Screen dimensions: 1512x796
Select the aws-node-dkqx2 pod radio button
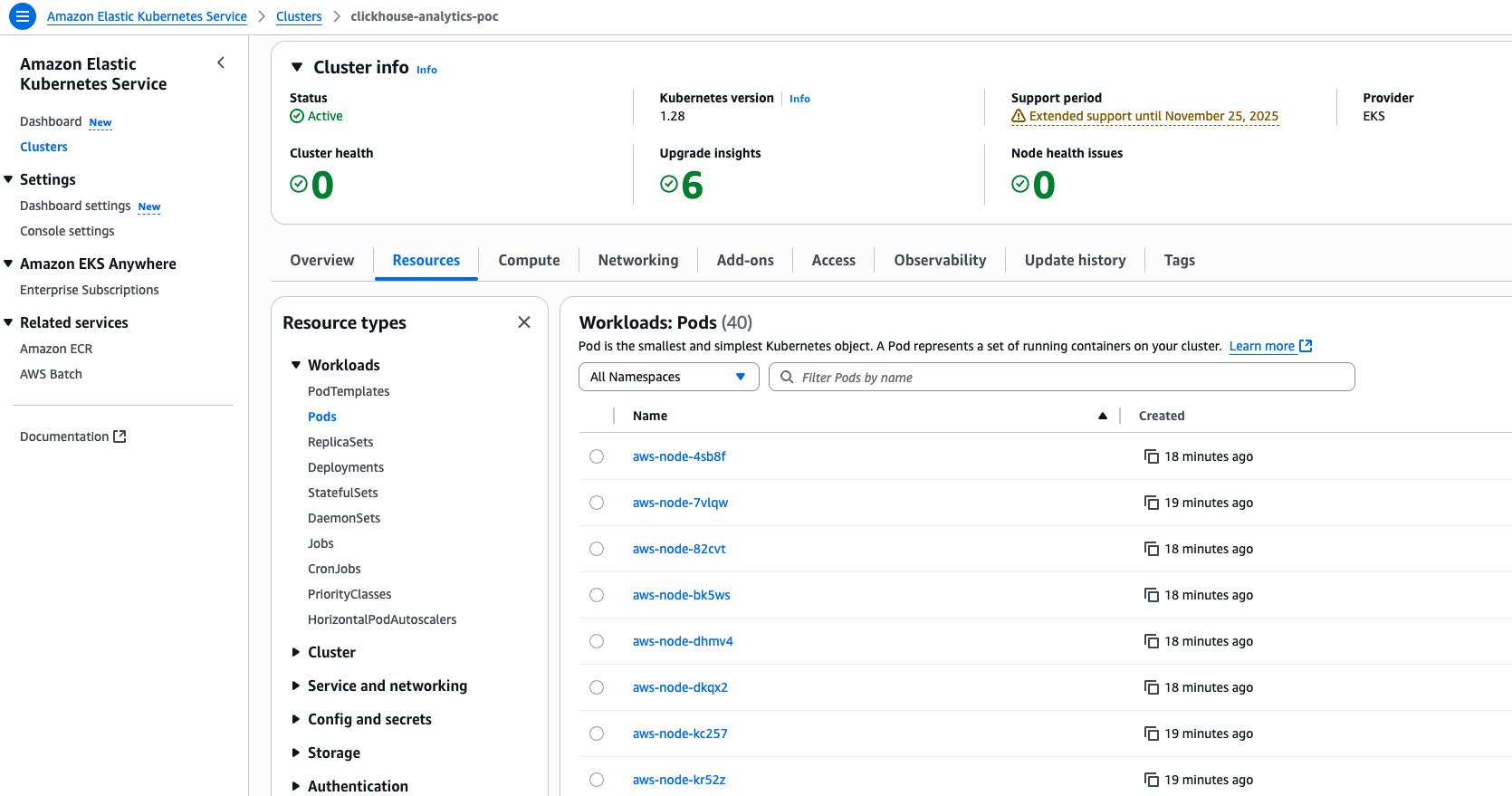(x=597, y=687)
